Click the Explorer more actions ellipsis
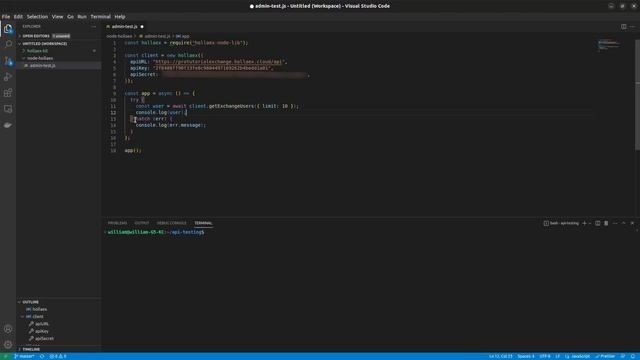640x360 pixels. [93, 27]
